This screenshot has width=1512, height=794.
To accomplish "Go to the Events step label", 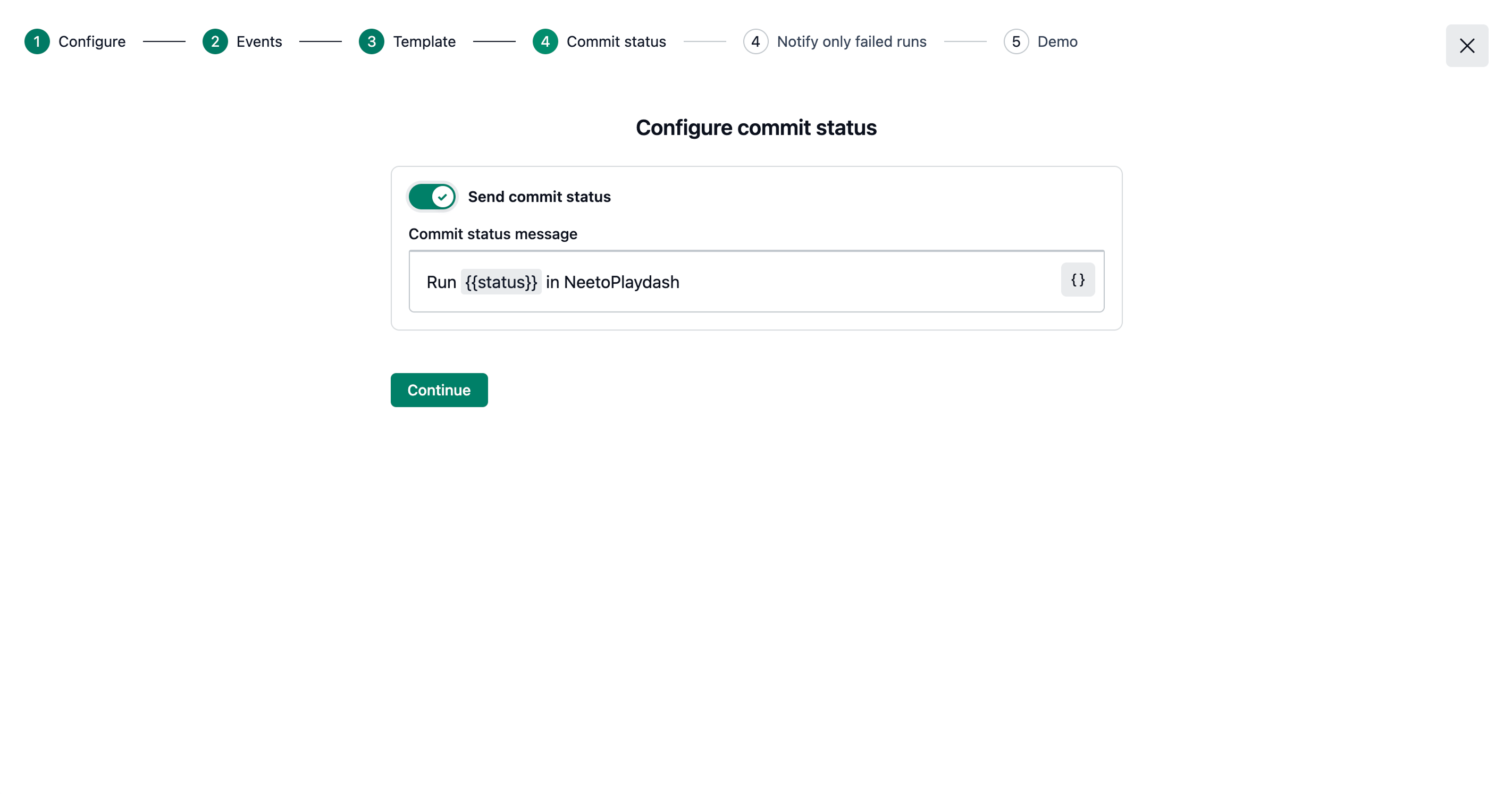I will click(x=259, y=41).
